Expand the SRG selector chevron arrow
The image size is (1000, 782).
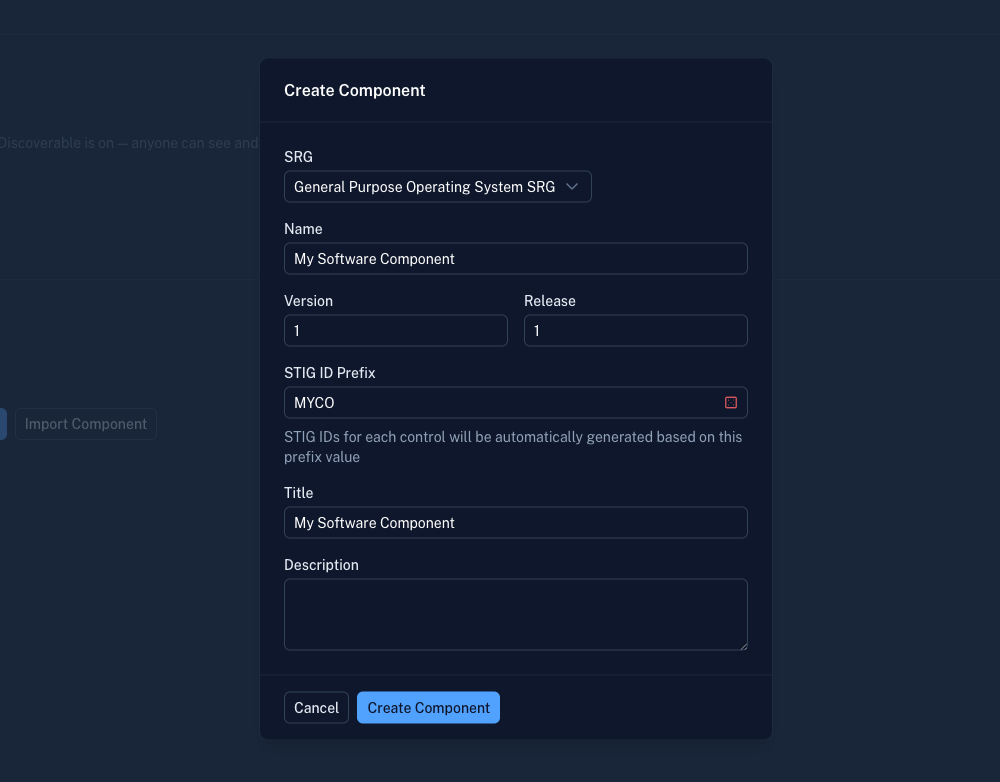[x=573, y=186]
